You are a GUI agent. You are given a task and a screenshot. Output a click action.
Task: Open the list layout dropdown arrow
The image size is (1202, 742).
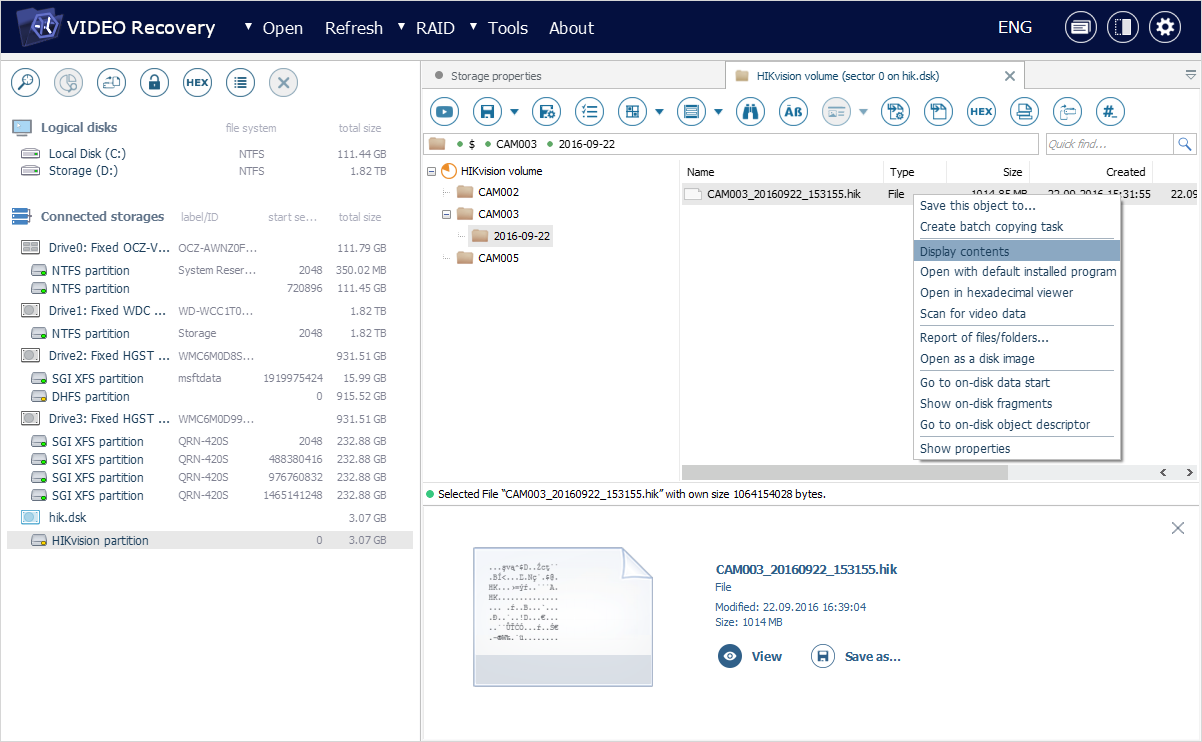point(718,111)
